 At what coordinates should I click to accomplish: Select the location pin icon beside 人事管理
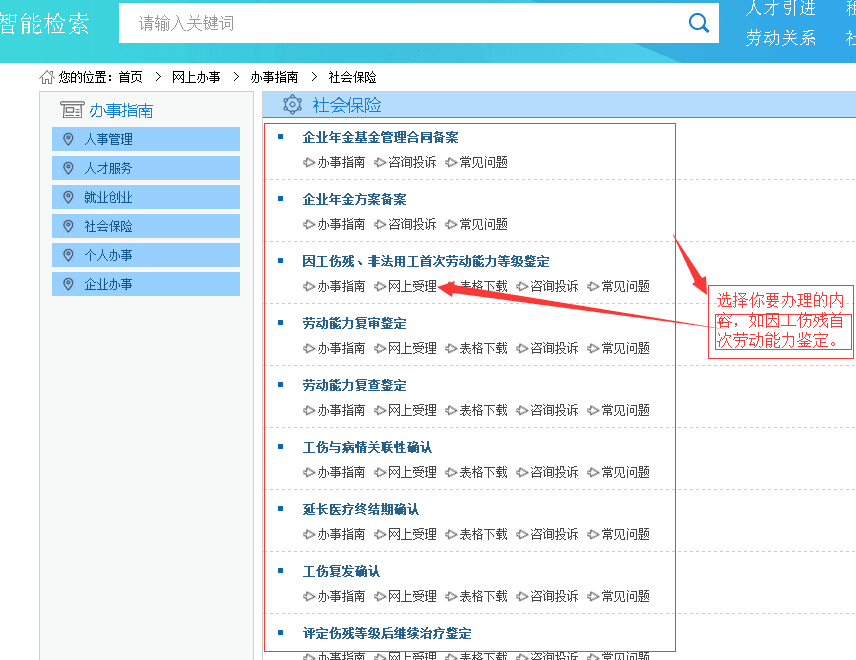pyautogui.click(x=68, y=139)
